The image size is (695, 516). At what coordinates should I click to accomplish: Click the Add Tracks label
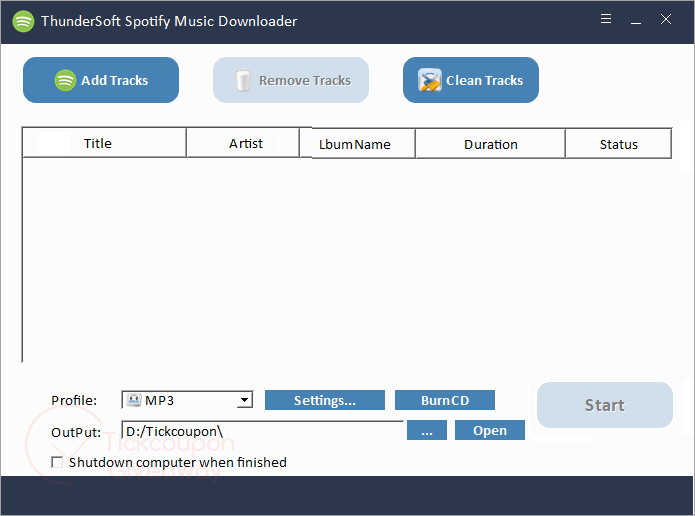[x=114, y=80]
